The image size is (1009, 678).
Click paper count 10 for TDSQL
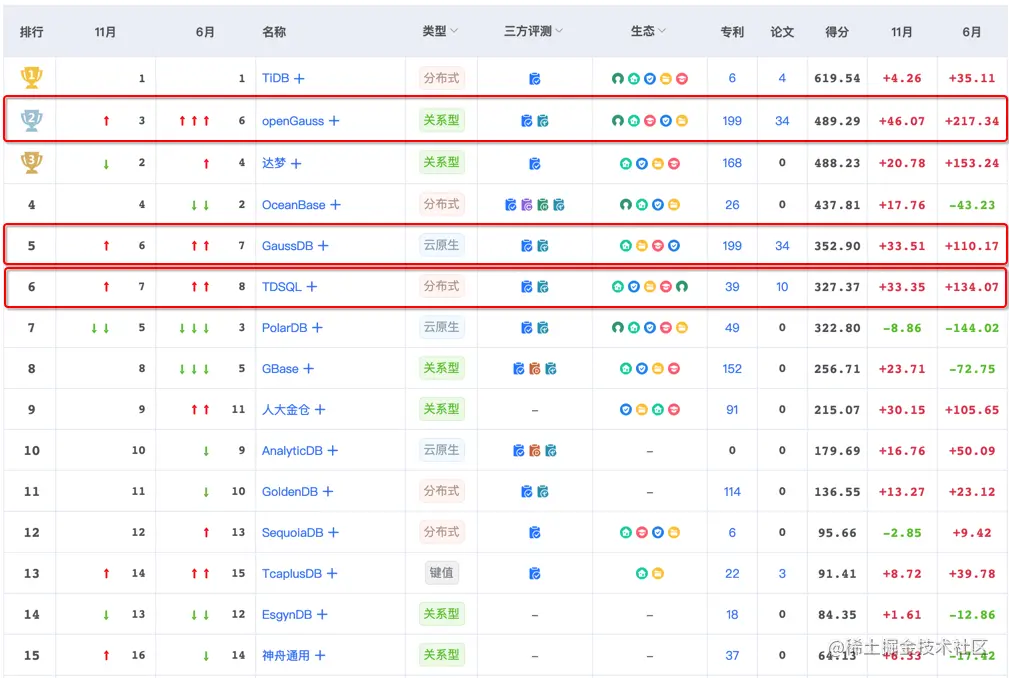[782, 287]
